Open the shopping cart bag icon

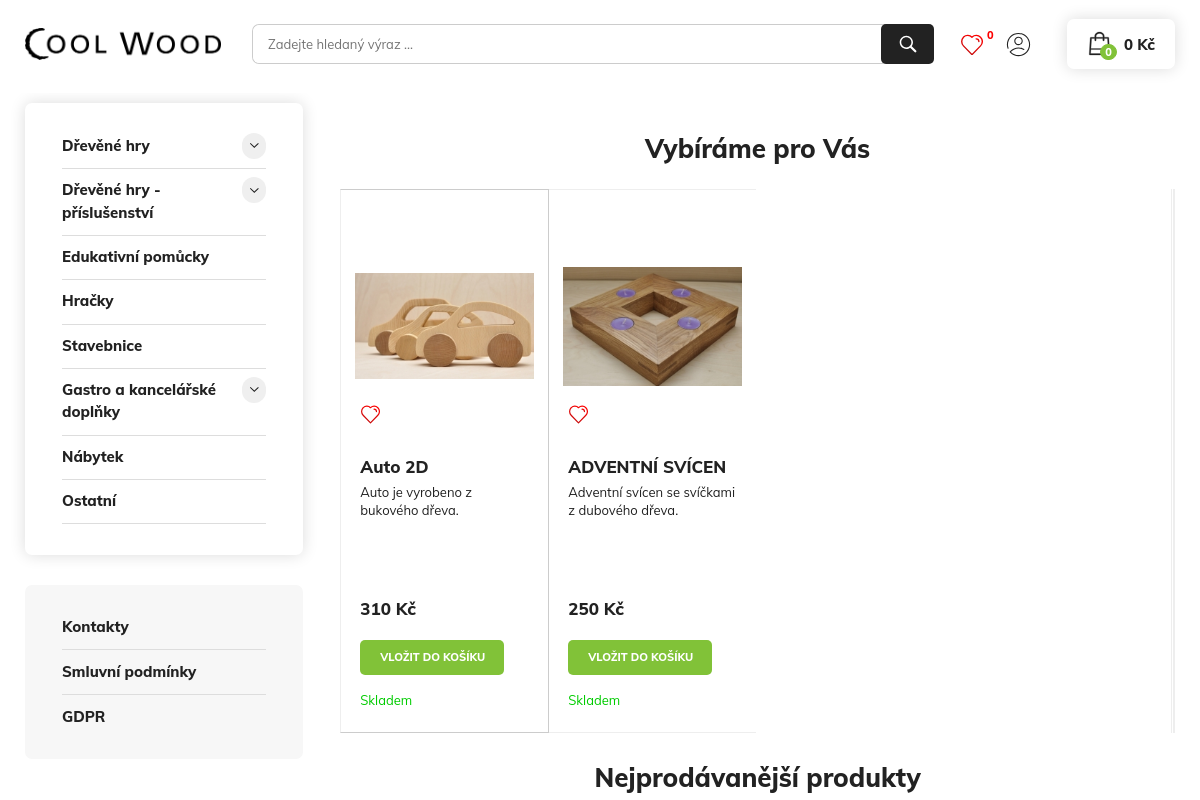click(x=1099, y=44)
